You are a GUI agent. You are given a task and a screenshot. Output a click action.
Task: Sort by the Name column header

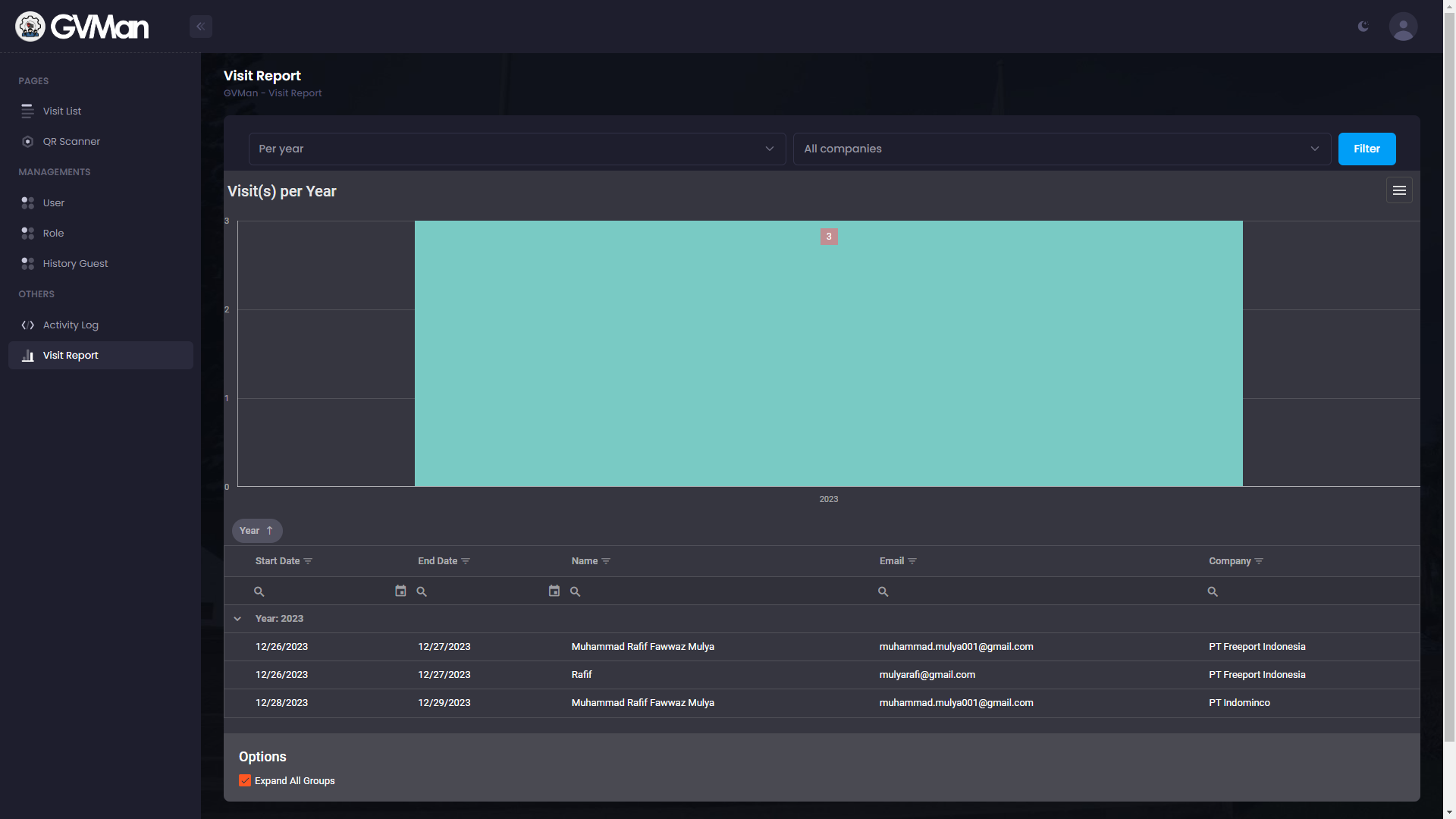coord(585,561)
